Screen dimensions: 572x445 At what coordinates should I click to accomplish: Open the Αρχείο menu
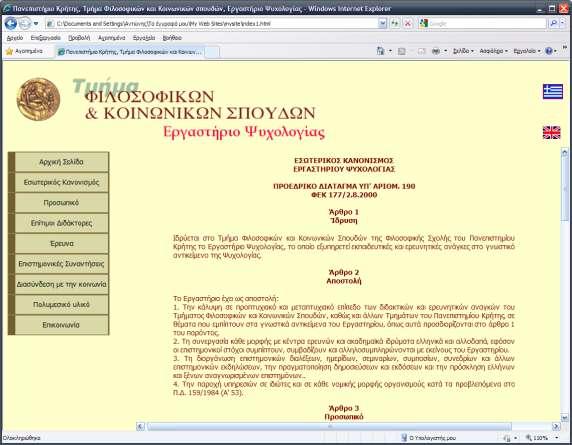click(15, 38)
